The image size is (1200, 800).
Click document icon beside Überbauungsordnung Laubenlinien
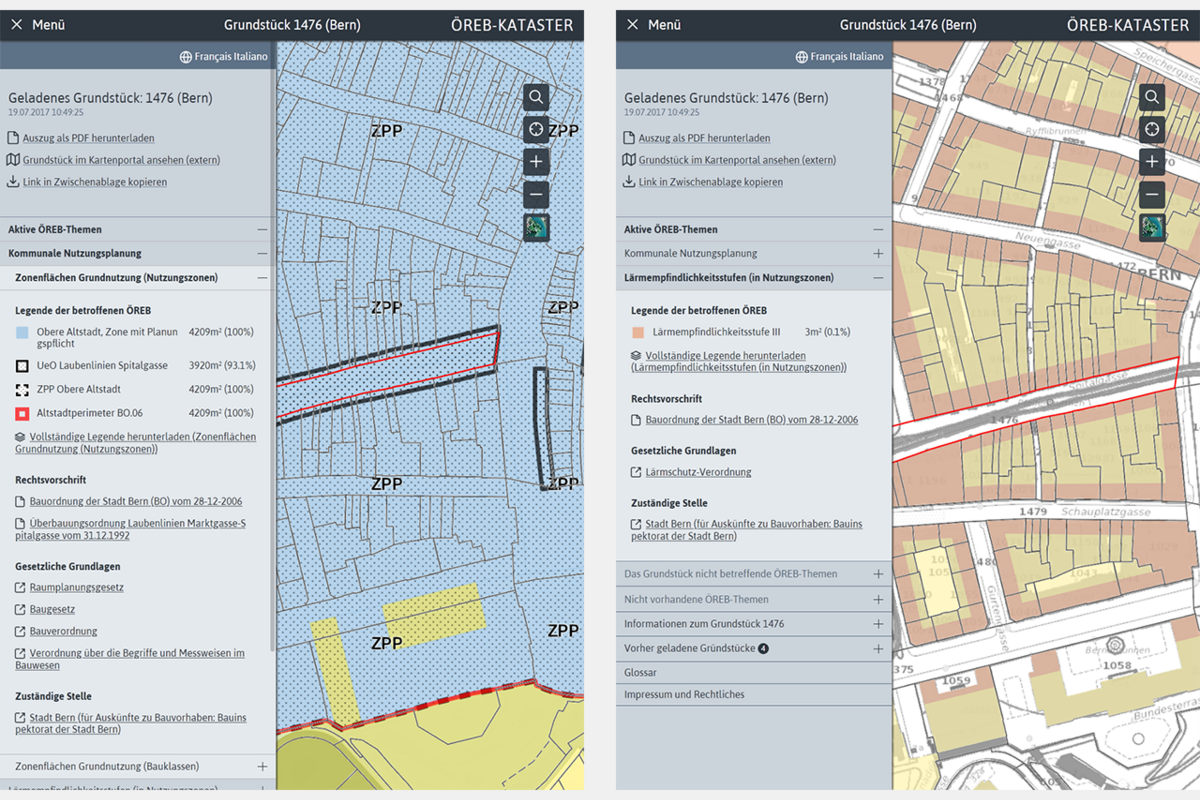pyautogui.click(x=21, y=524)
